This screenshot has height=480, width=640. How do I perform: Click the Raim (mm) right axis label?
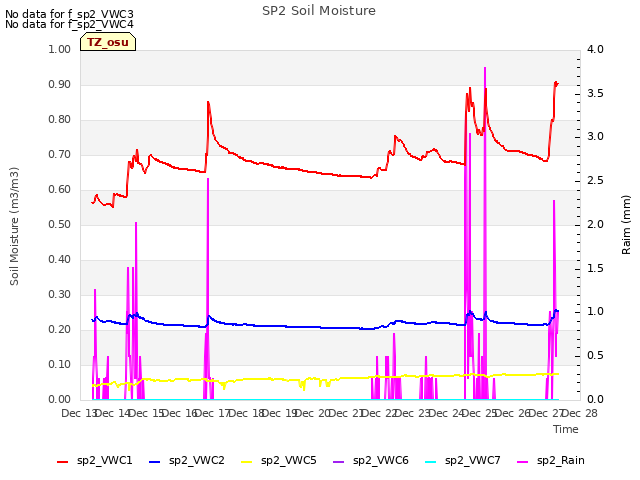coord(626,225)
